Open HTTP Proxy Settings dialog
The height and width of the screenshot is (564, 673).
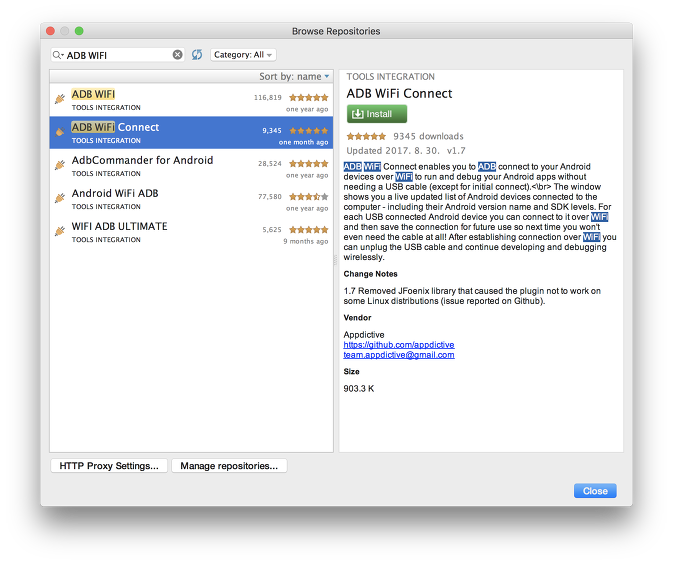(x=109, y=466)
